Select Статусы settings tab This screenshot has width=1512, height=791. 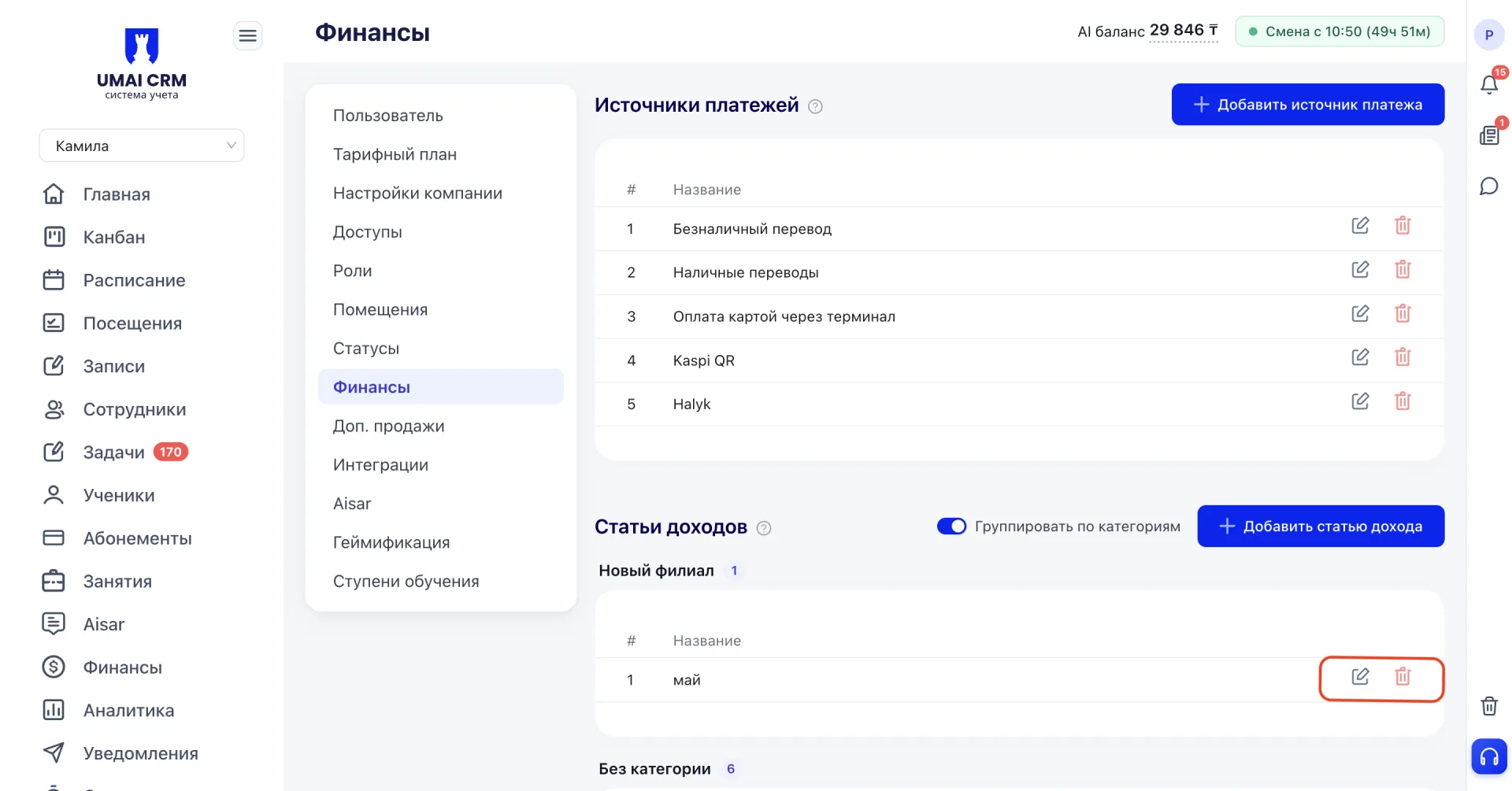pos(366,348)
